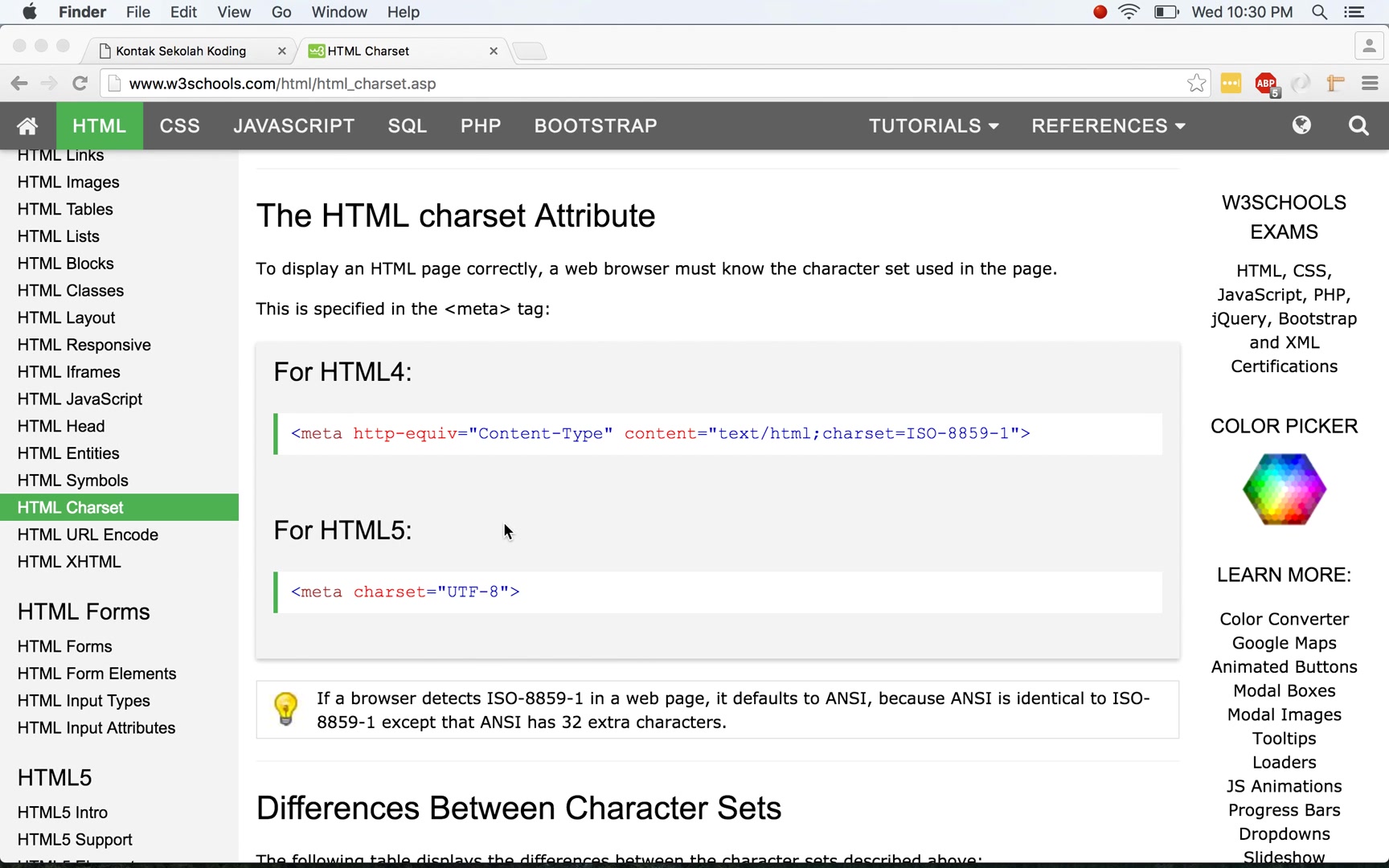Expand the REFERENCES dropdown
Screen dimensions: 1389x868
point(1108,125)
